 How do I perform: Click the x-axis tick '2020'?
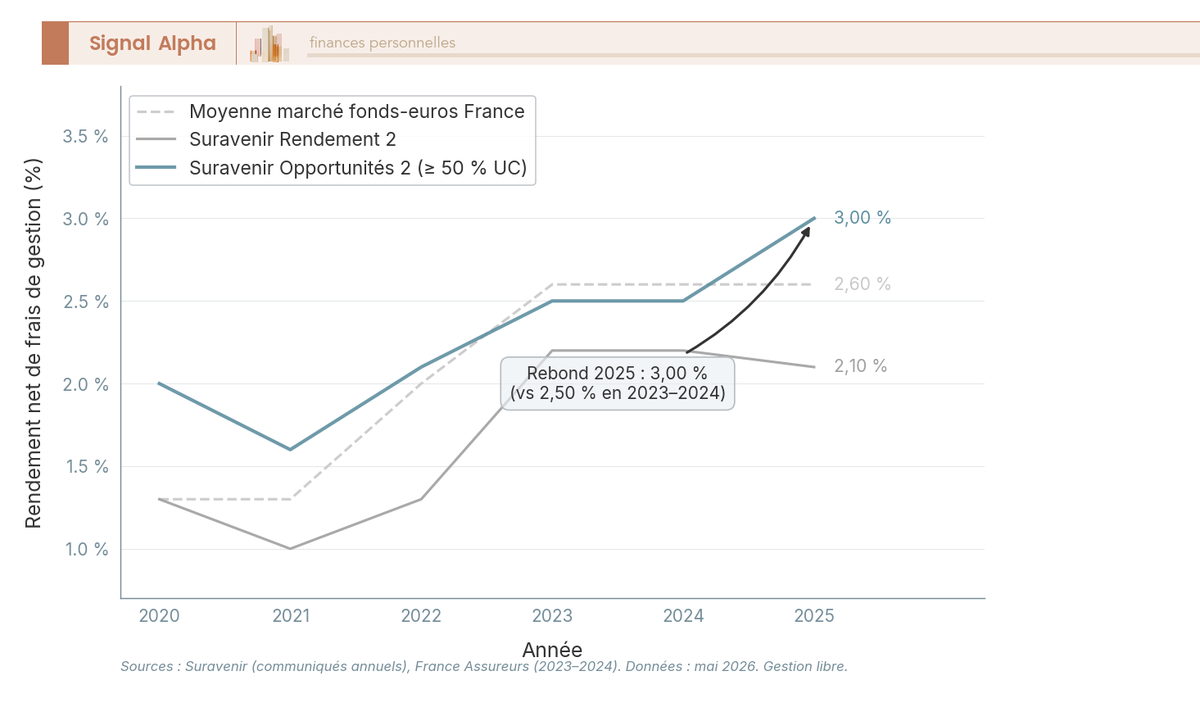(159, 616)
